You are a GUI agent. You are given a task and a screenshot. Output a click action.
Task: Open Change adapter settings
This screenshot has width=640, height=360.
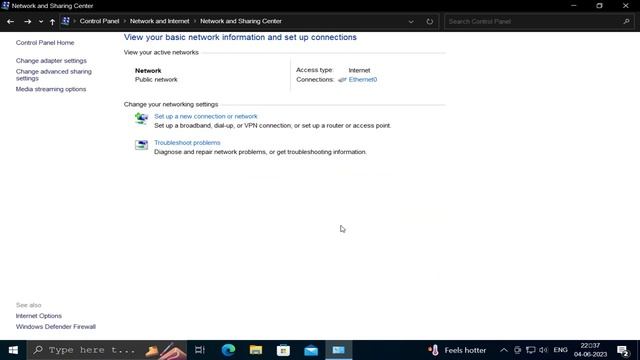(x=51, y=60)
